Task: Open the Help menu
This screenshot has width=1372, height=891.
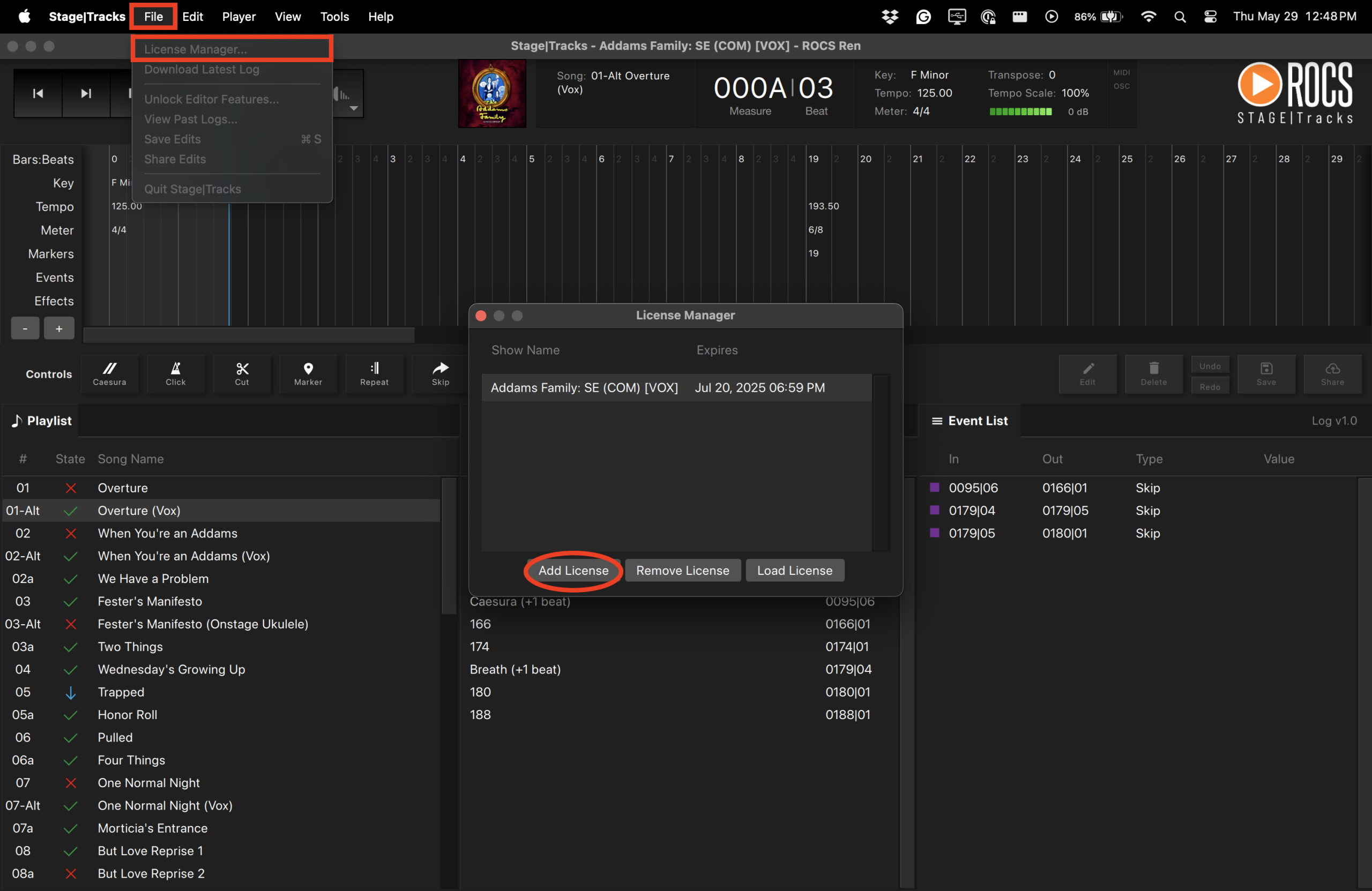Action: click(381, 16)
